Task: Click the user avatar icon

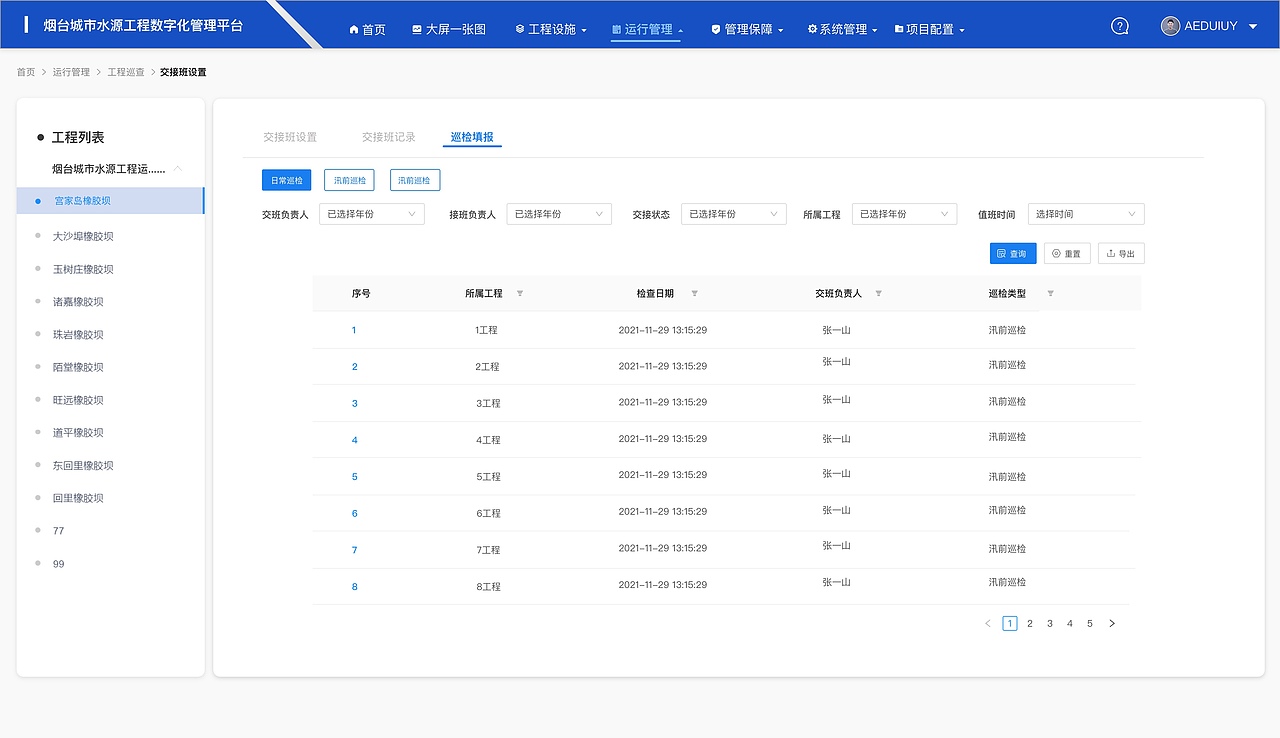Action: [x=1170, y=26]
